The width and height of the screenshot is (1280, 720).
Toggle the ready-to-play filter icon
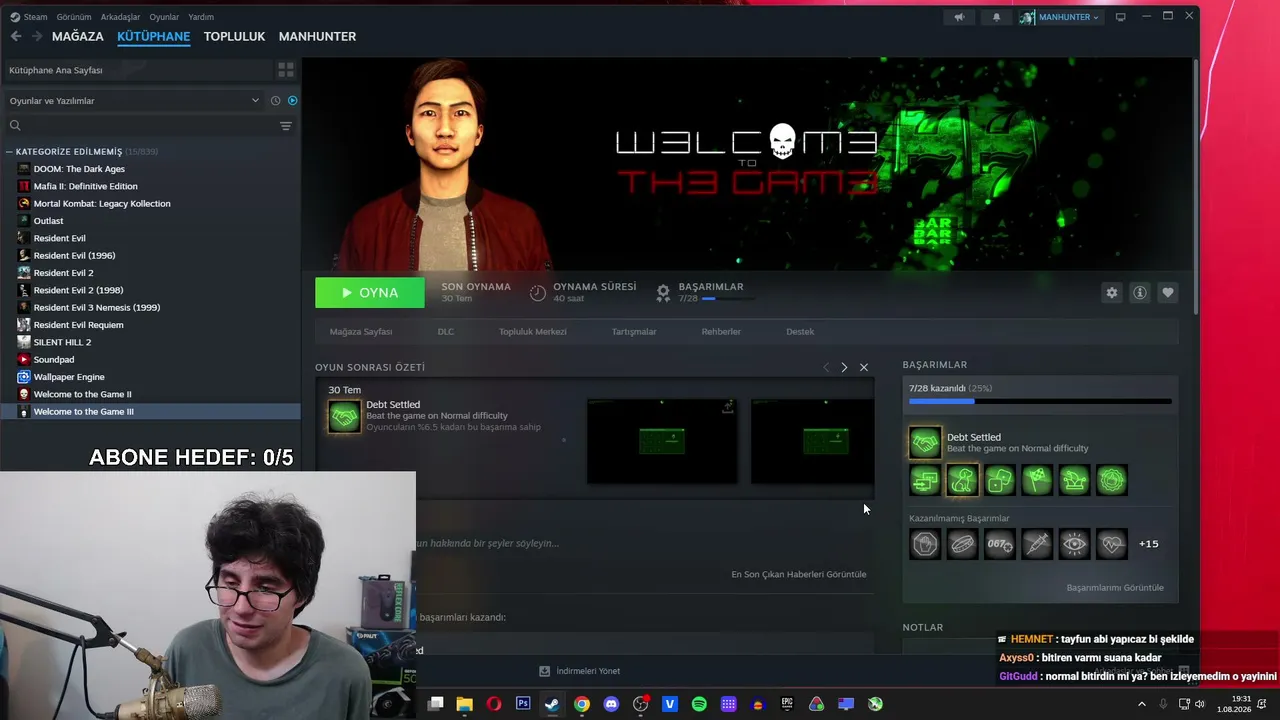pos(292,101)
